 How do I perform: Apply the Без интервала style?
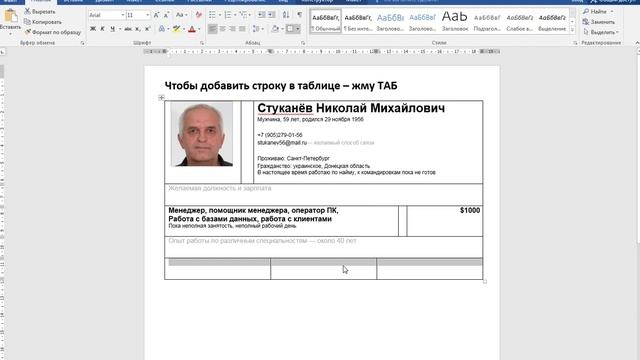pos(358,22)
